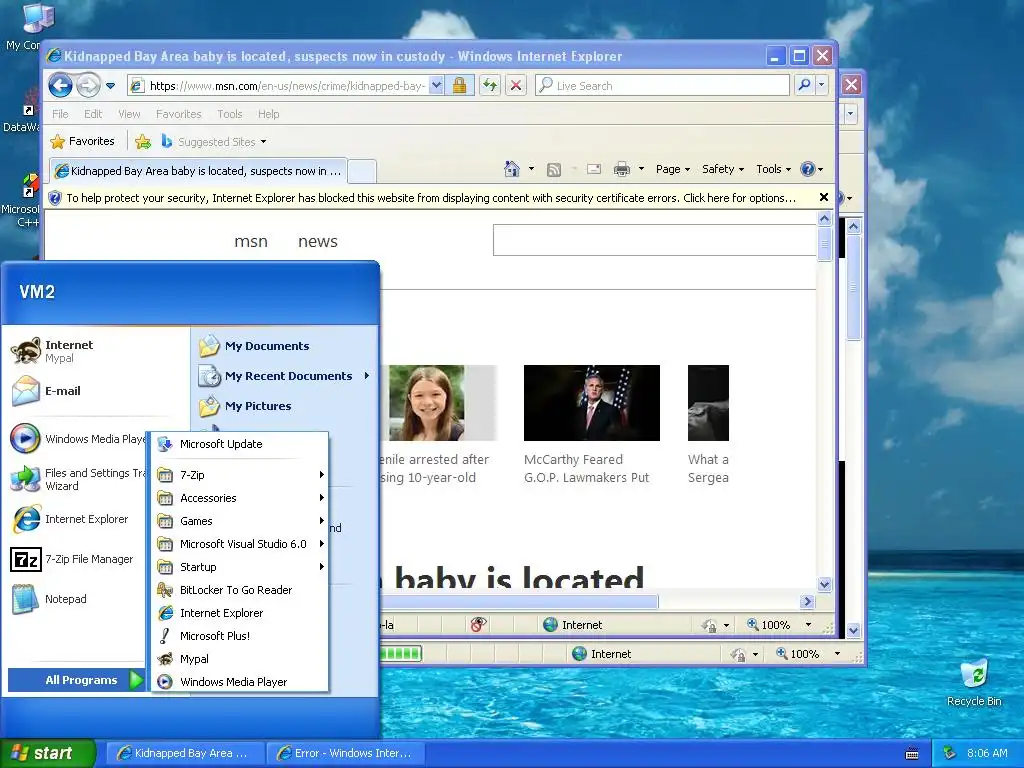Launch 7-Zip File Manager
The height and width of the screenshot is (768, 1024).
pyautogui.click(x=77, y=559)
